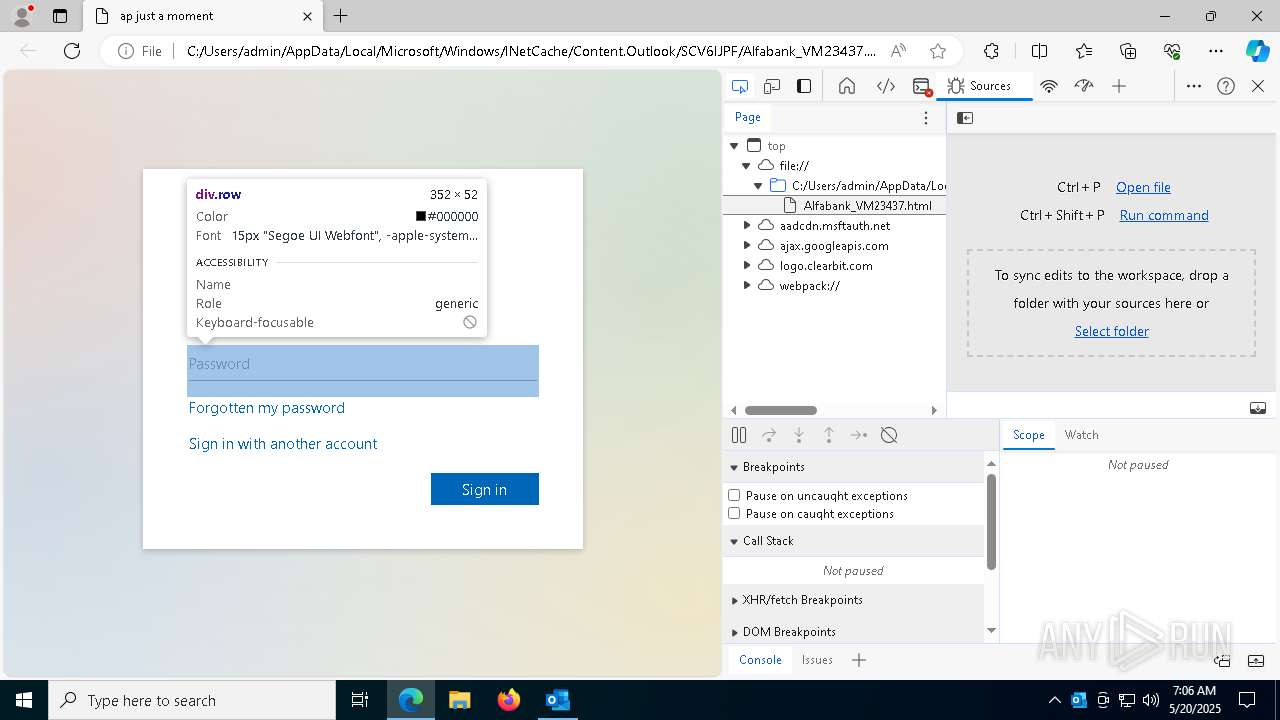Toggle the DevTools activity bar dock icon
This screenshot has height=720, width=1280.
[x=804, y=86]
